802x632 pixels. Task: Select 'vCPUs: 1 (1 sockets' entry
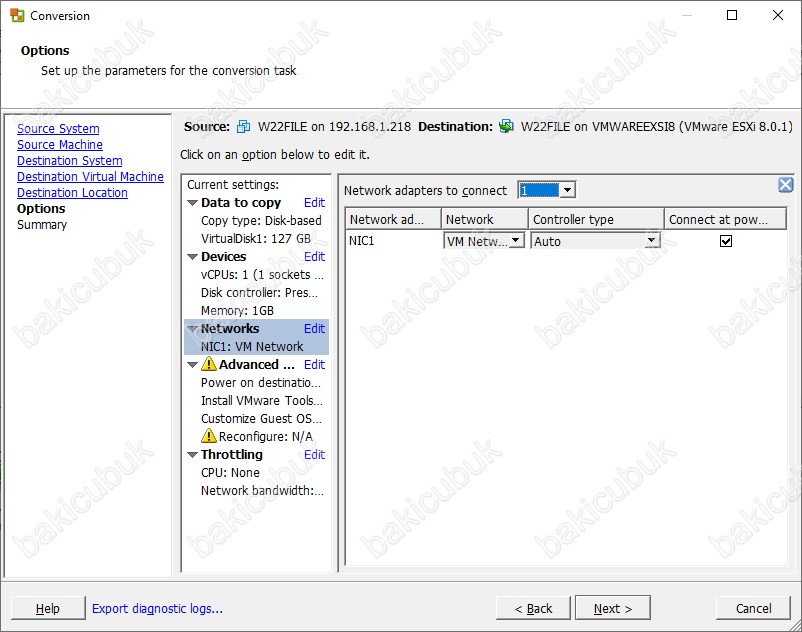tap(262, 275)
